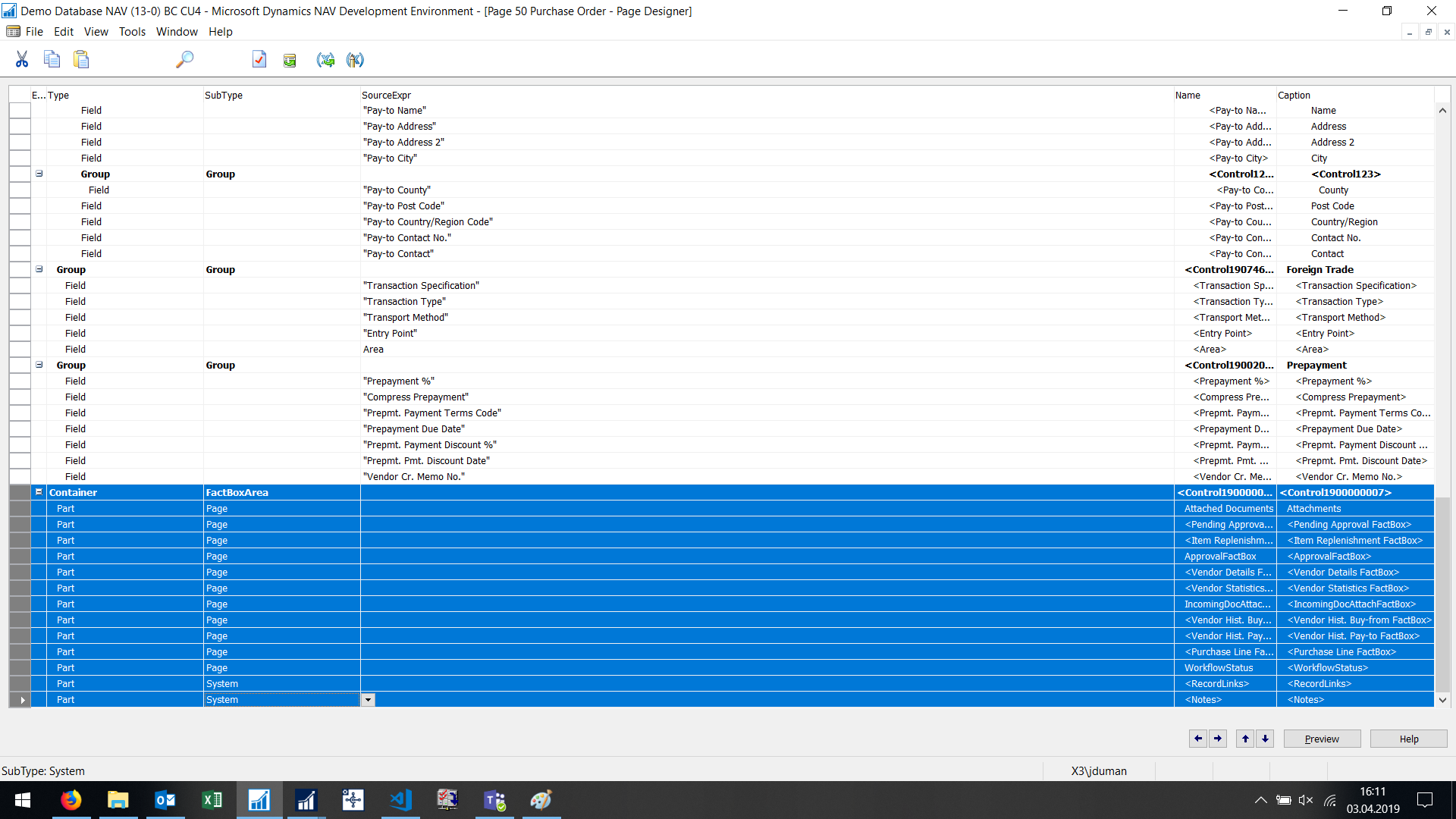The image size is (1456, 819).
Task: Click the Paste clipboard toolbar icon
Action: (x=81, y=59)
